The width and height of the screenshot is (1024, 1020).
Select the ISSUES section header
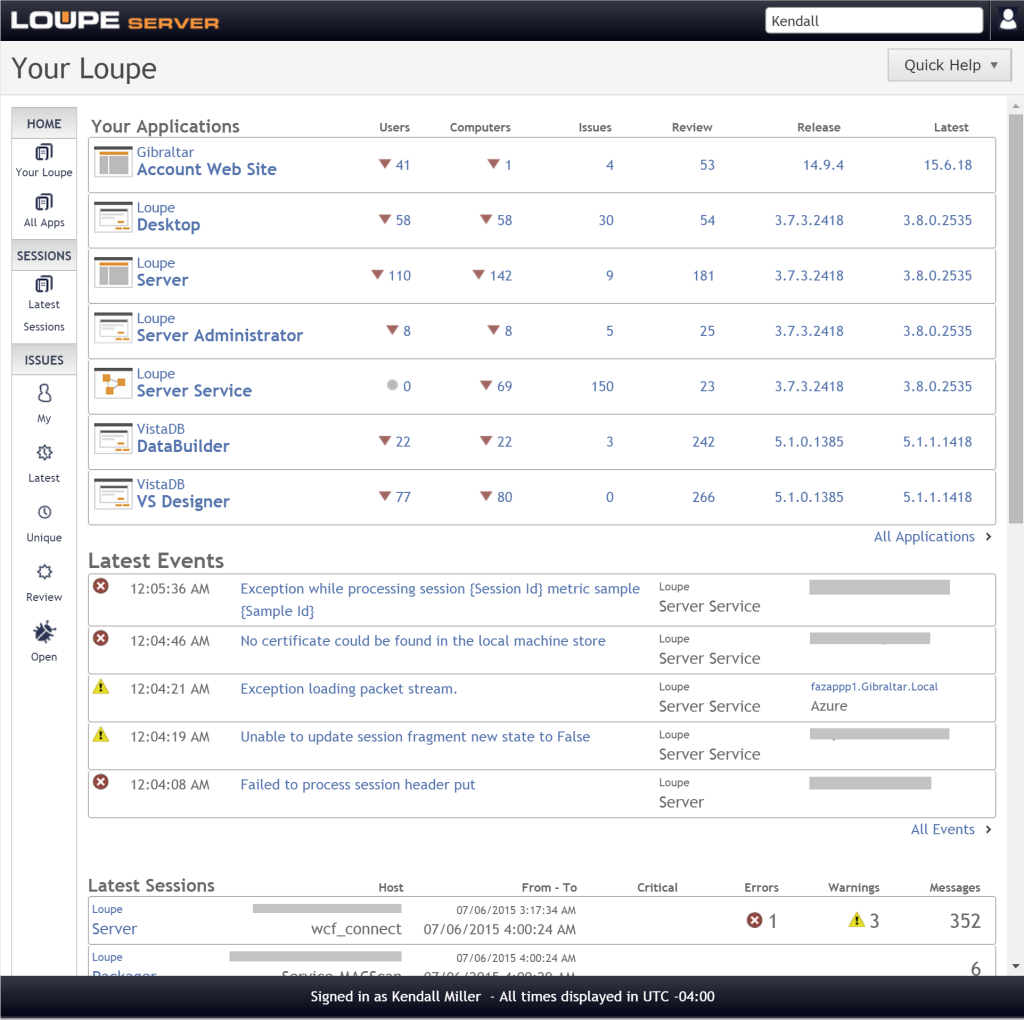[43, 359]
